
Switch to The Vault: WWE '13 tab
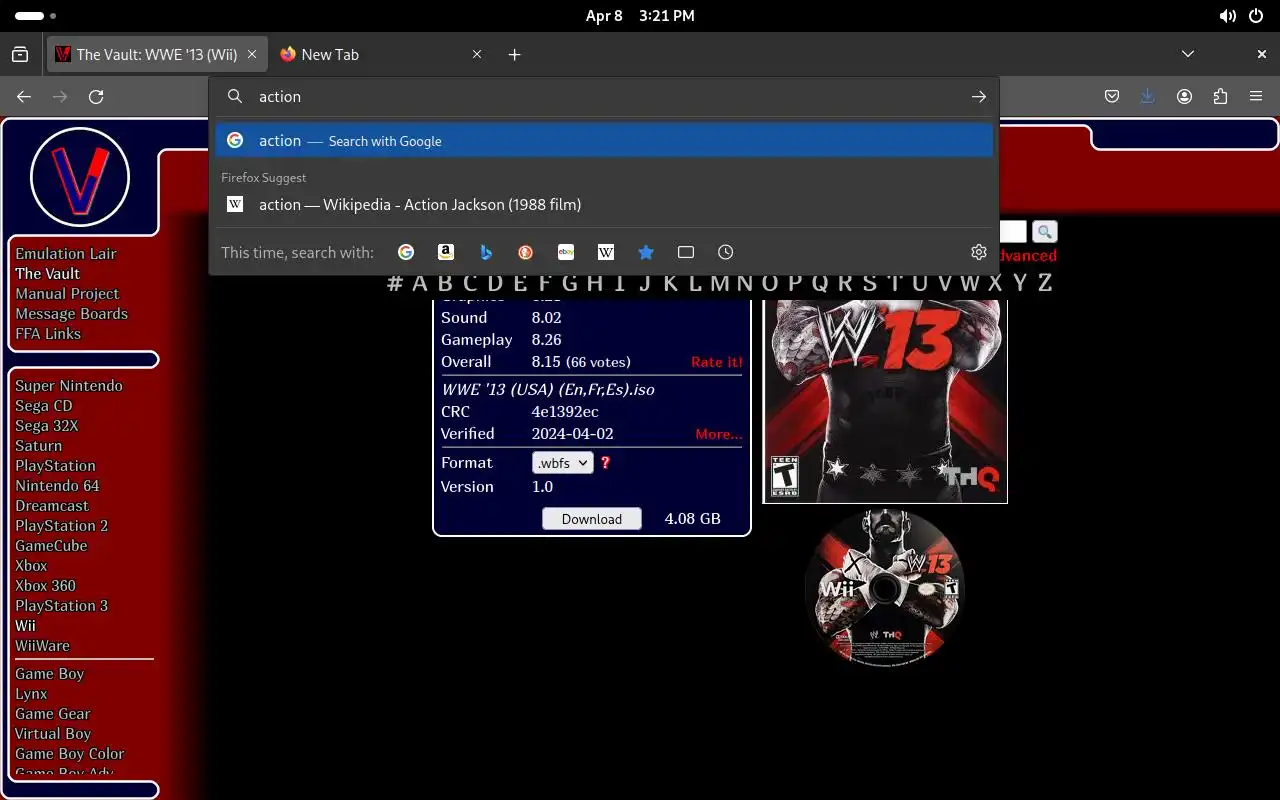[157, 55]
